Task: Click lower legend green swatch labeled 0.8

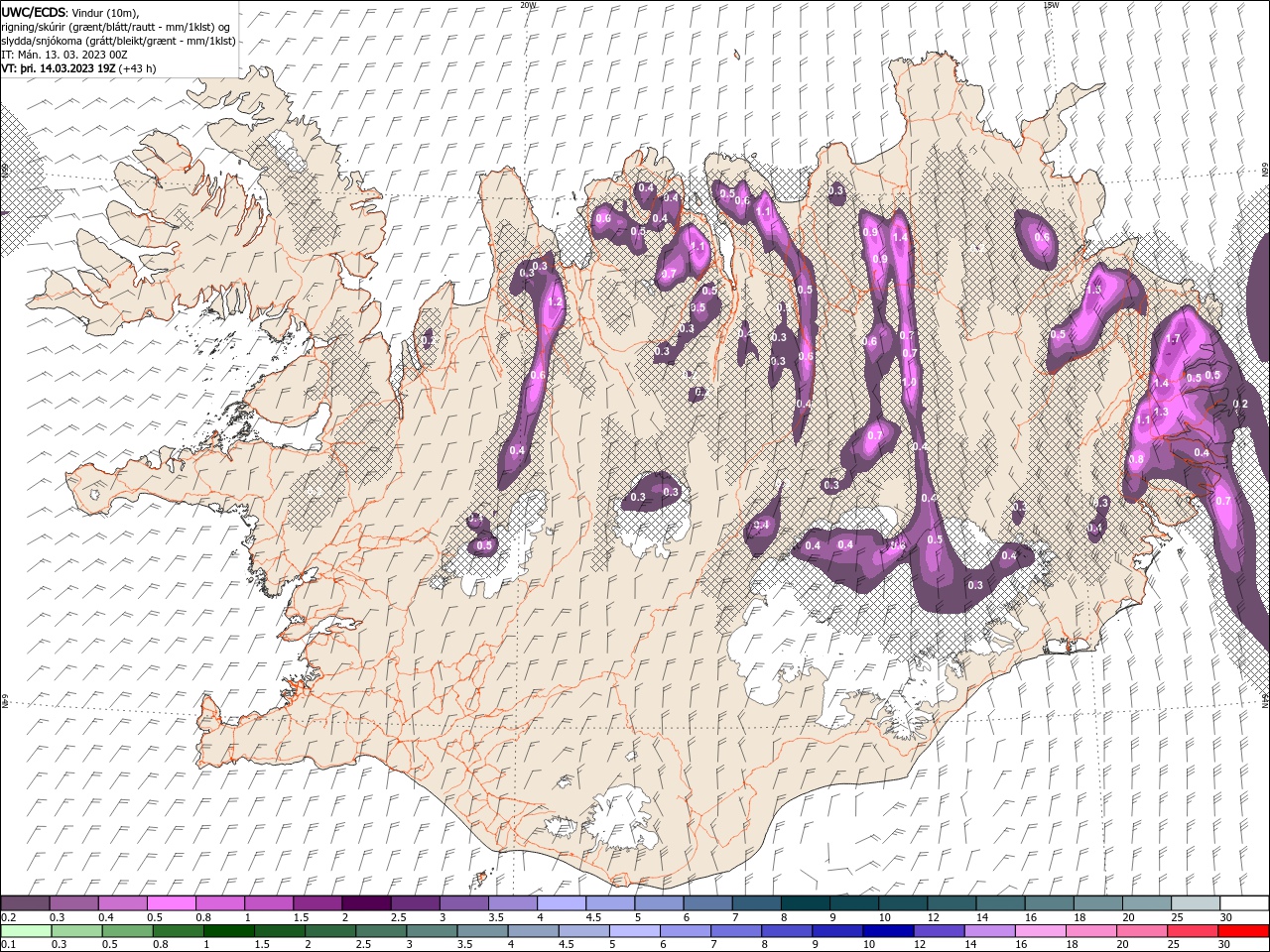Action: point(177,931)
